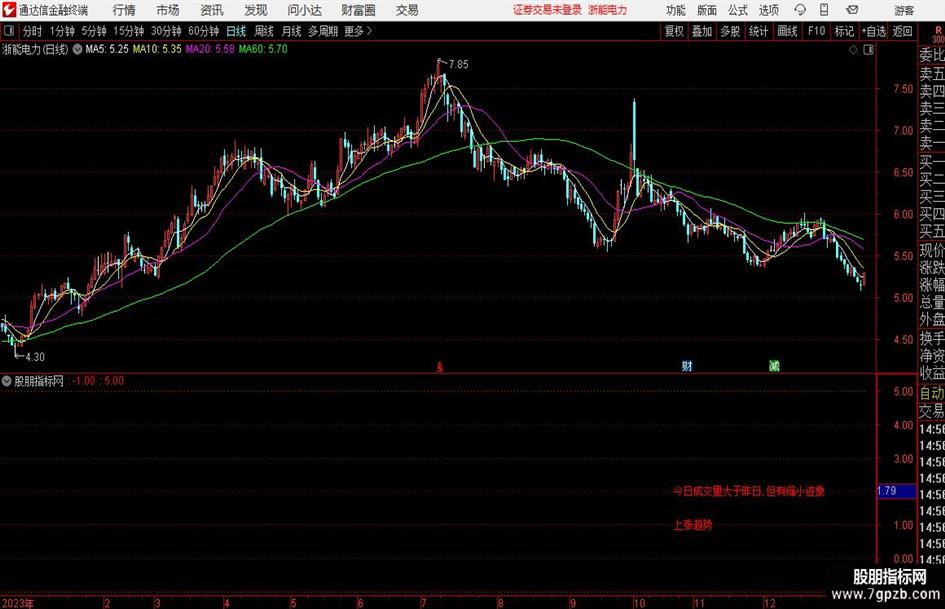This screenshot has width=945, height=609.
Task: Click the red 上涨趋势 text
Action: pos(692,525)
